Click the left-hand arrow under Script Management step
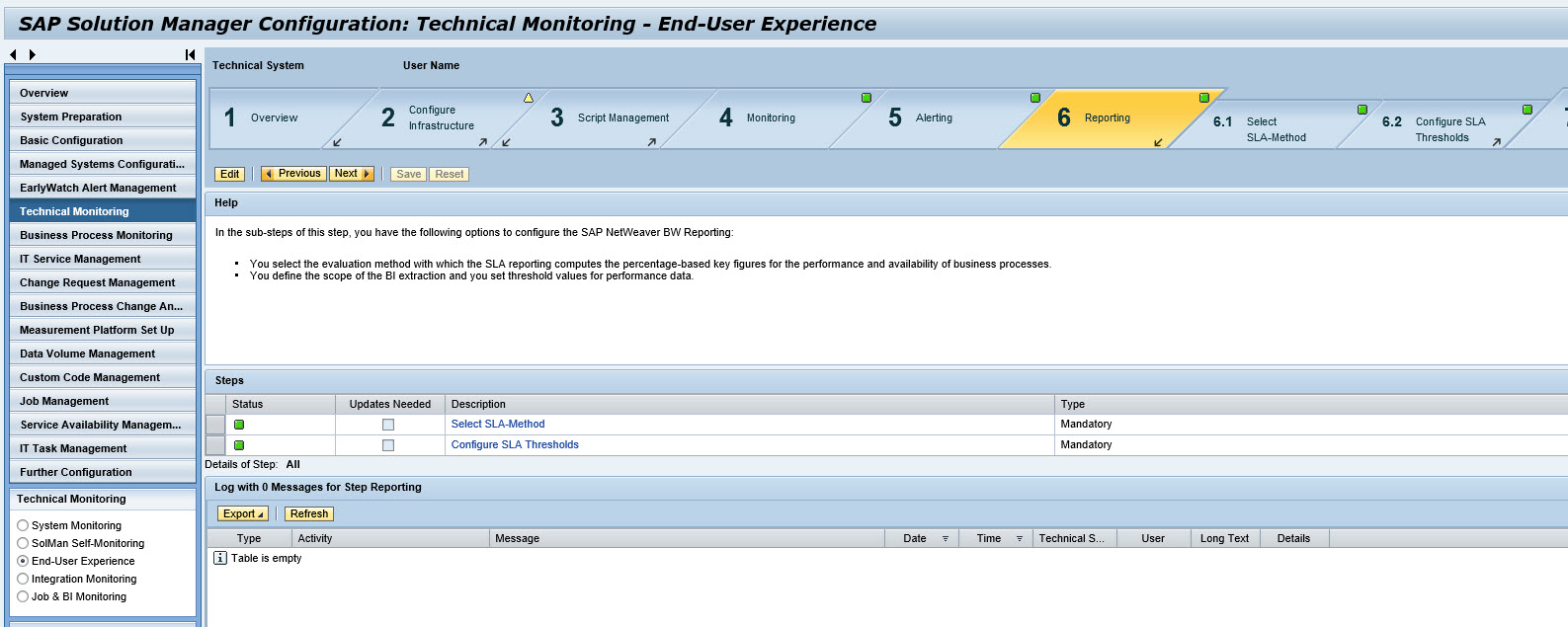Screen dimensions: 1568x627 coord(506,142)
